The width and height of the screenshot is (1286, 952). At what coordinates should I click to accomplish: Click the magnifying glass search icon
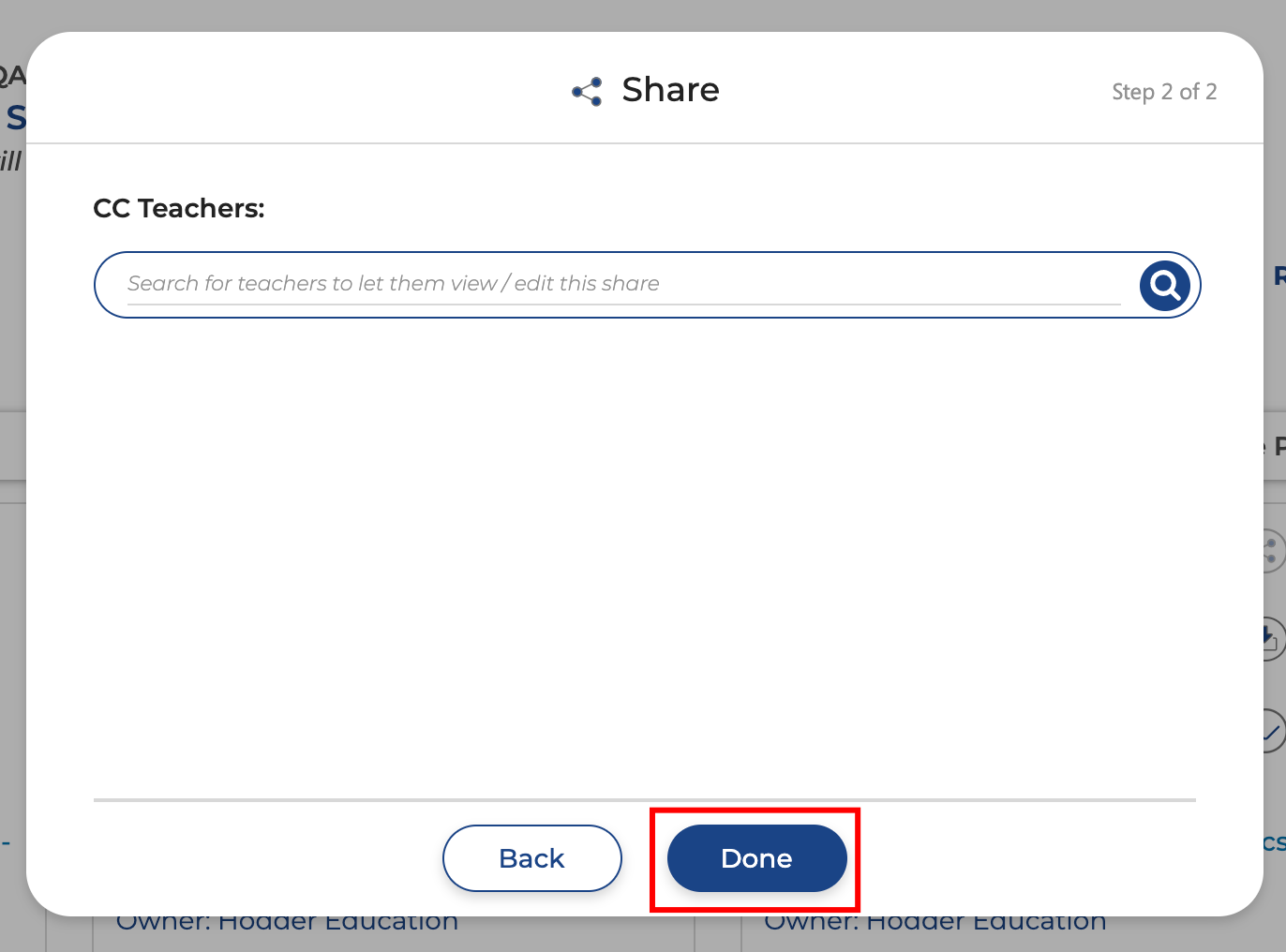click(x=1164, y=285)
